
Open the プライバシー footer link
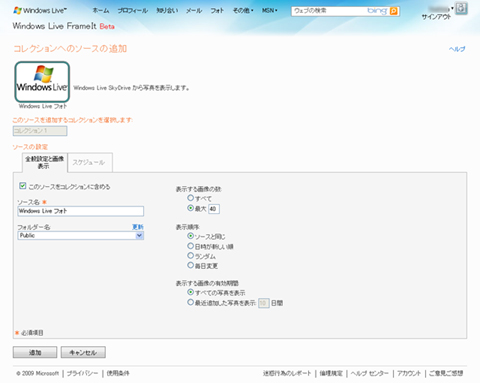point(82,373)
